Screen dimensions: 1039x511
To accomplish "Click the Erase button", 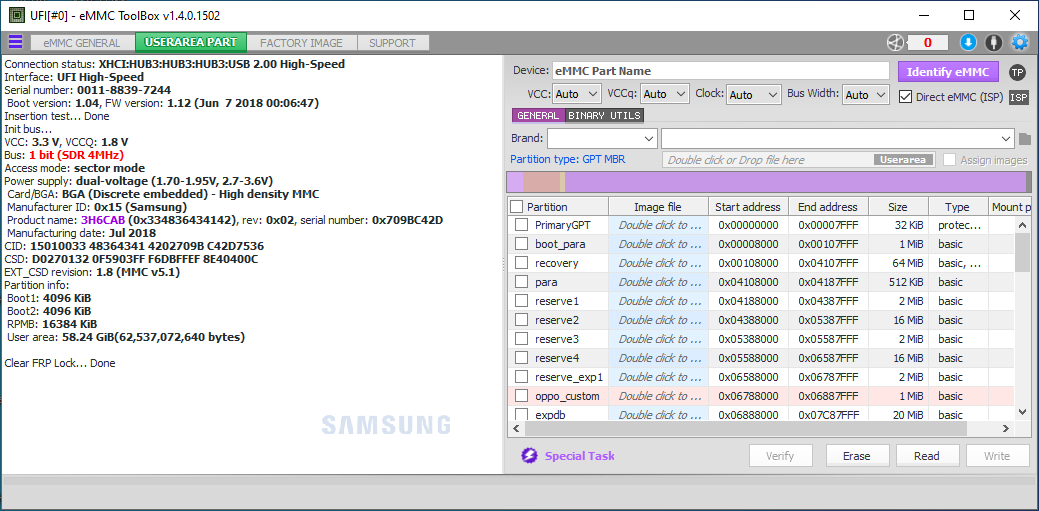I will [856, 456].
